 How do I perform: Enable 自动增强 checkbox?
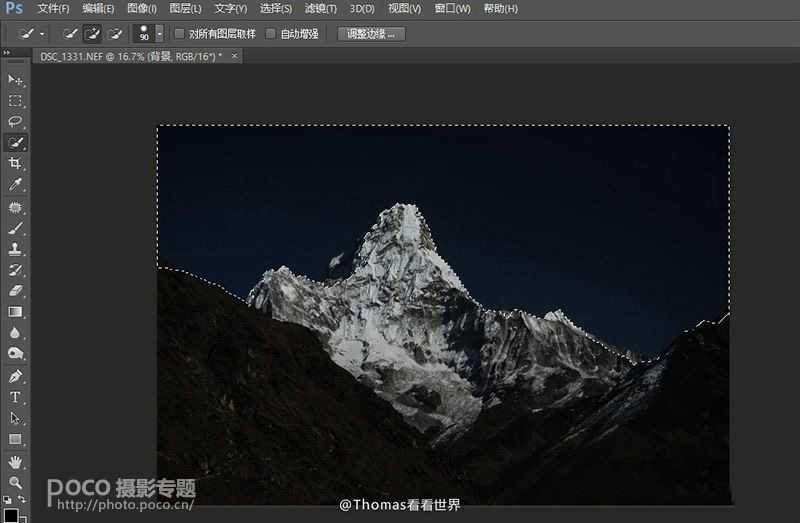(271, 34)
